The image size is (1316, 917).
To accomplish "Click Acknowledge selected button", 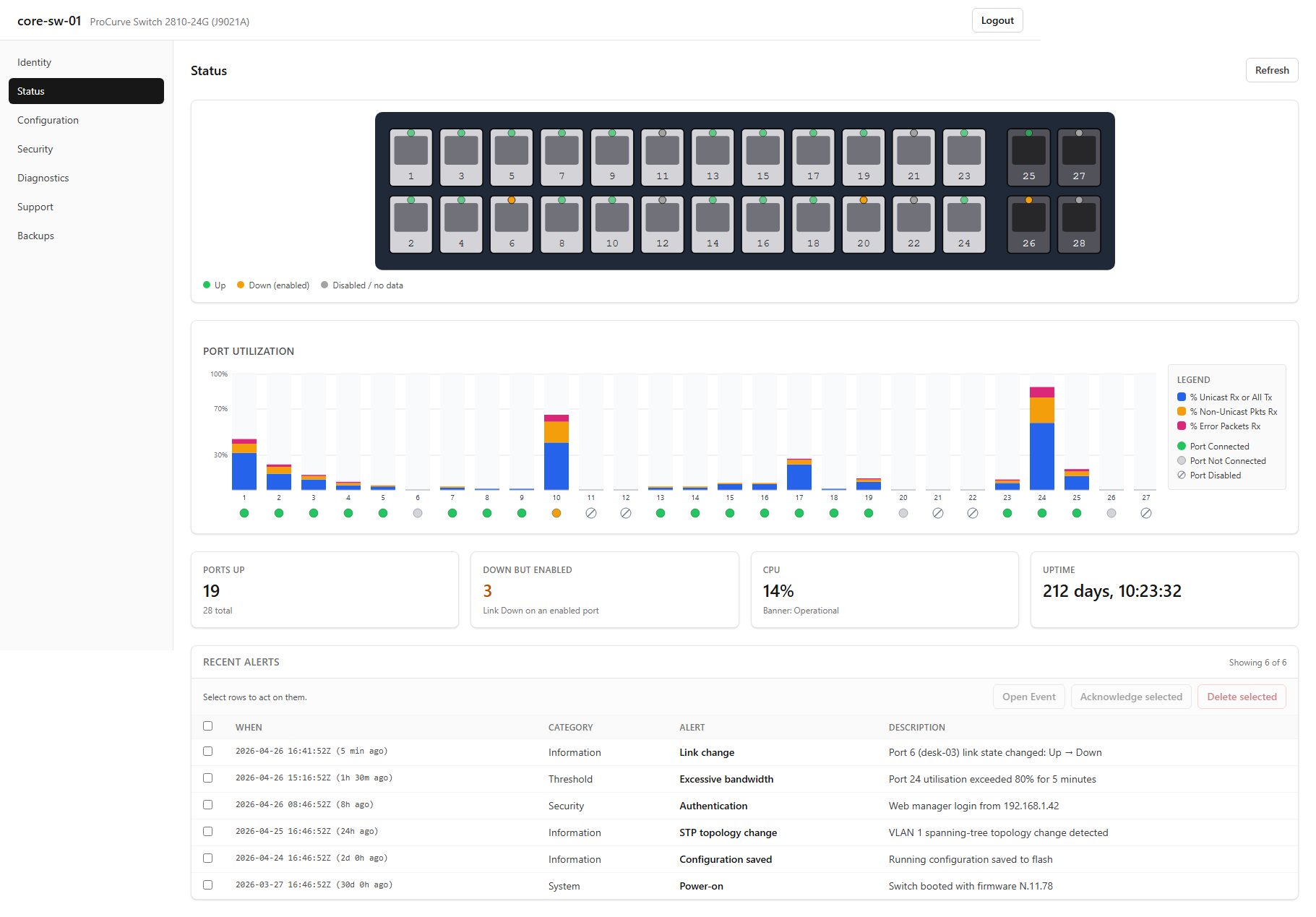I will 1131,697.
